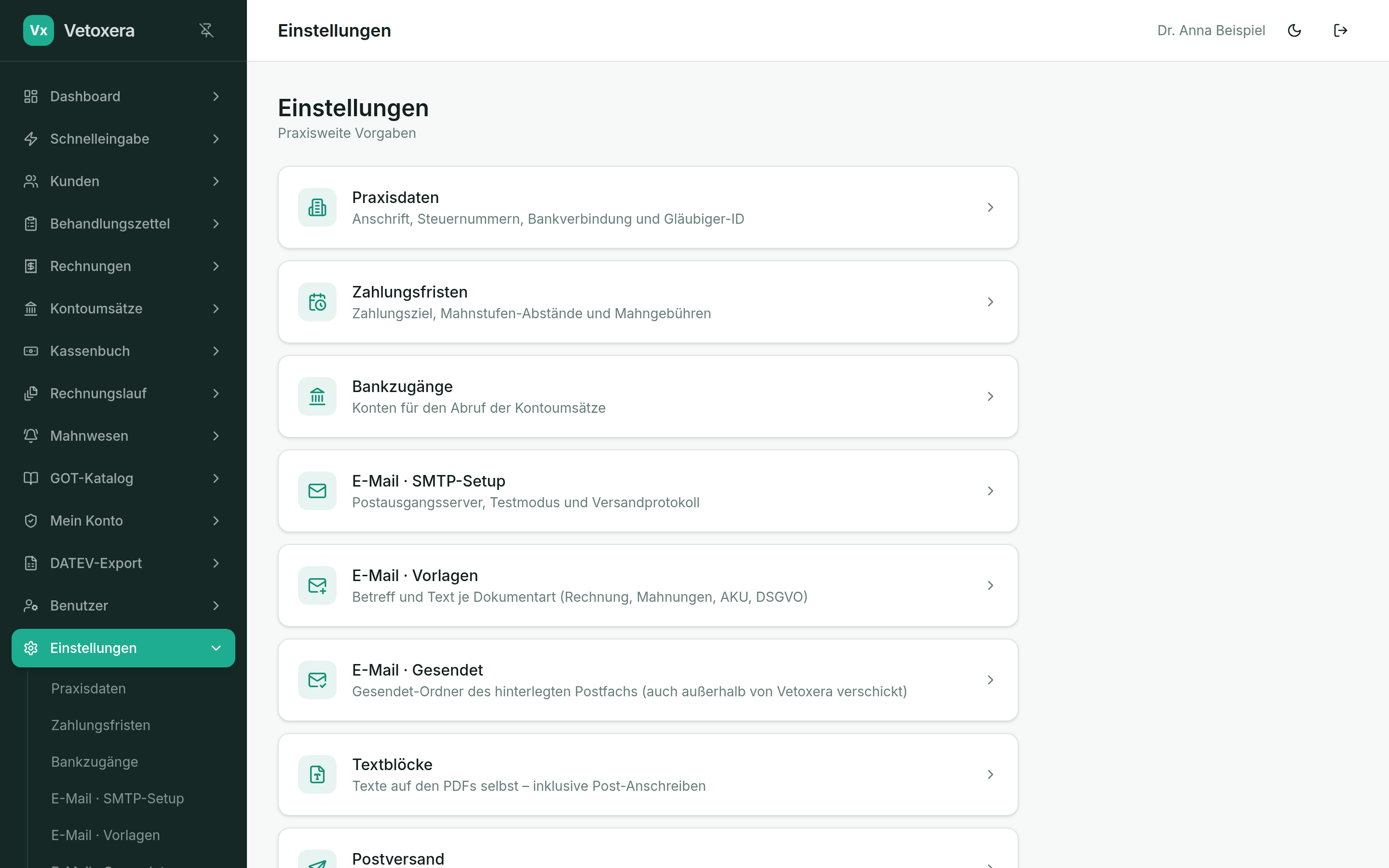Expand the Kassenbuch chevron
1389x868 pixels.
click(x=216, y=352)
